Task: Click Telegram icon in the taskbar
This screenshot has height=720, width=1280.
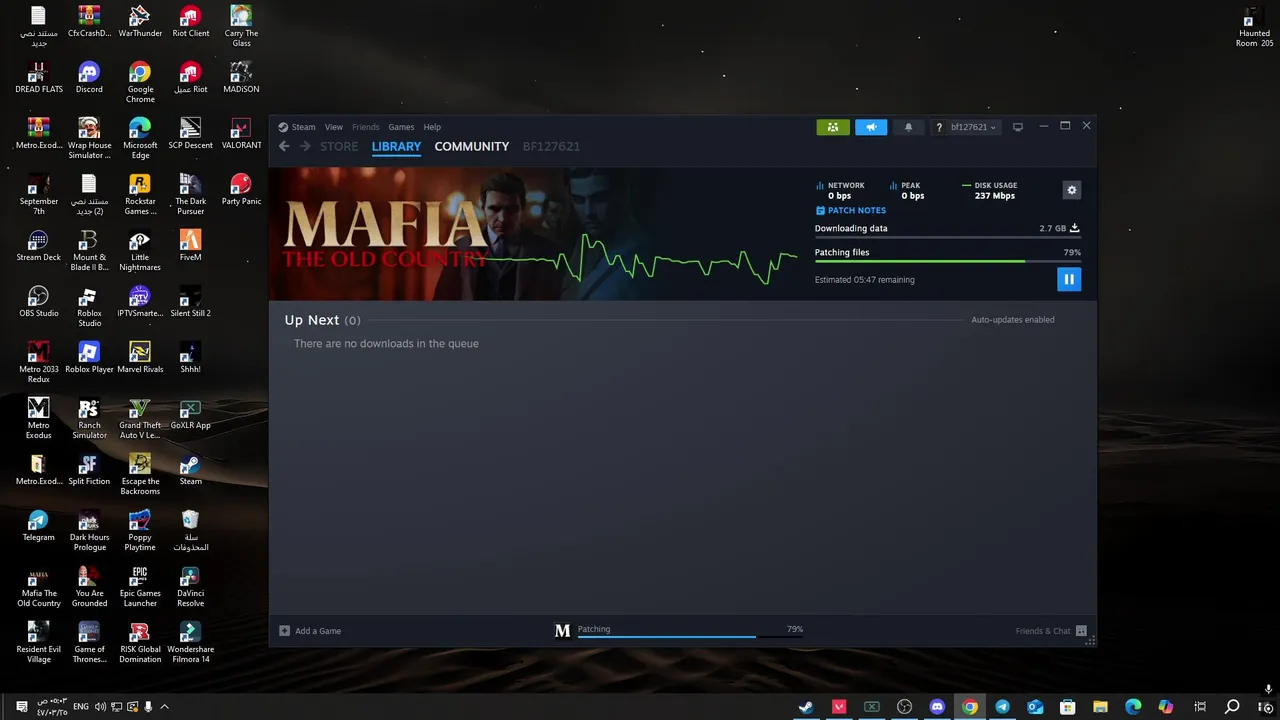Action: click(x=1002, y=707)
